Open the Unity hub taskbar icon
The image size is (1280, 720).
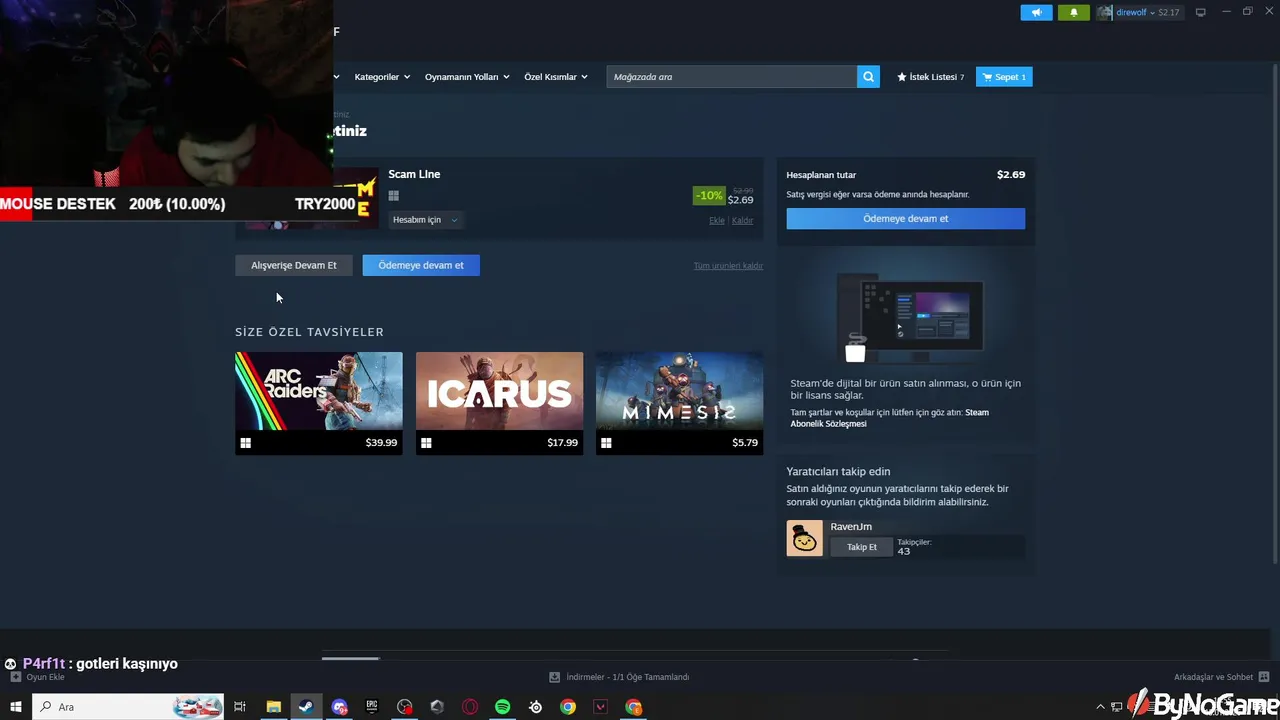437,707
